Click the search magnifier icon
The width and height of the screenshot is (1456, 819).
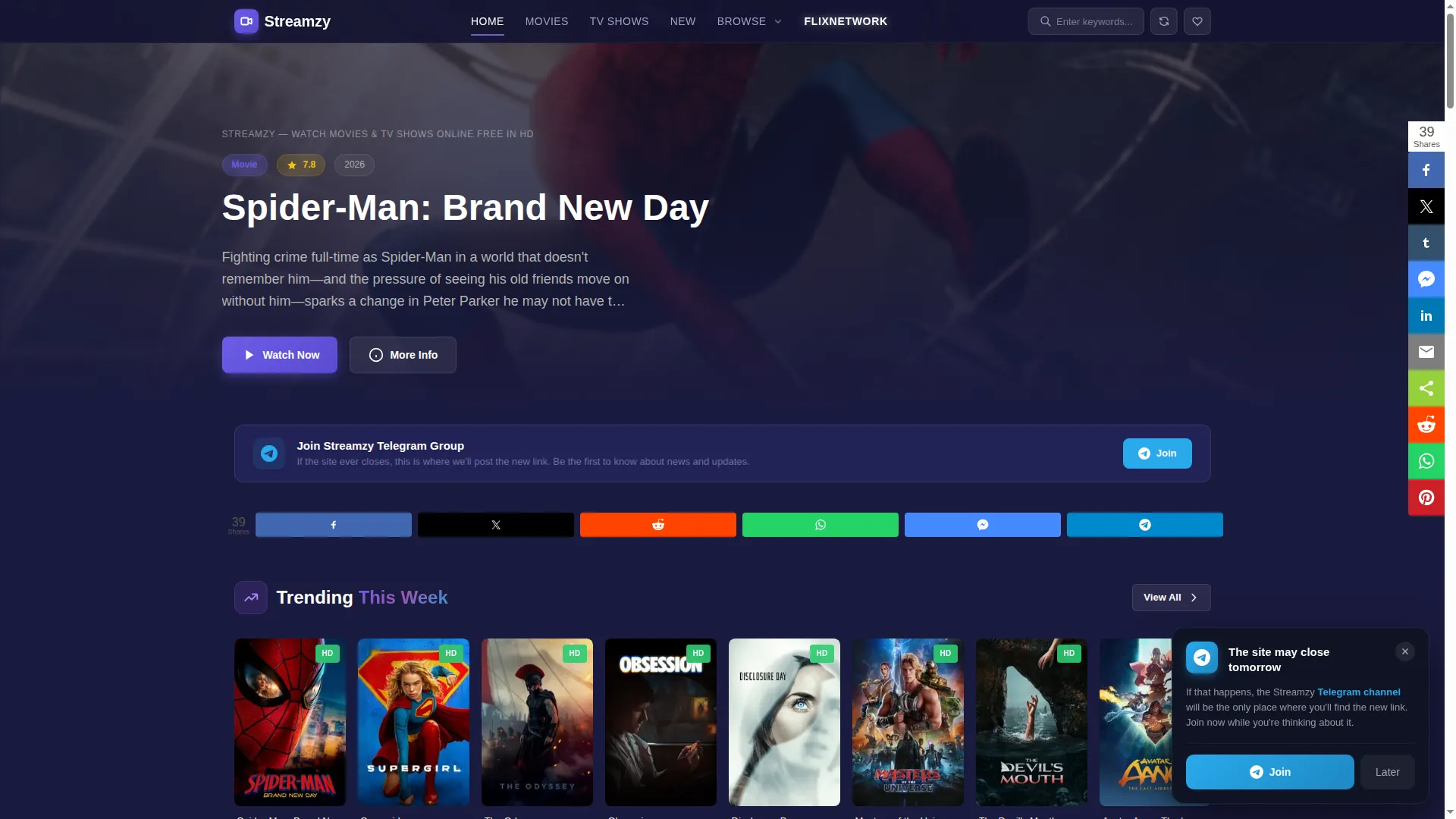click(1045, 21)
